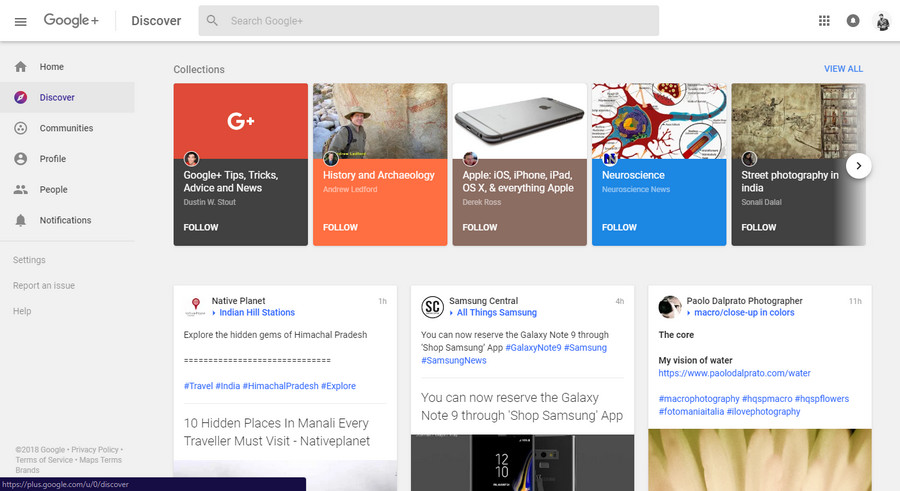Open the Google apps grid
900x491 pixels.
(824, 21)
